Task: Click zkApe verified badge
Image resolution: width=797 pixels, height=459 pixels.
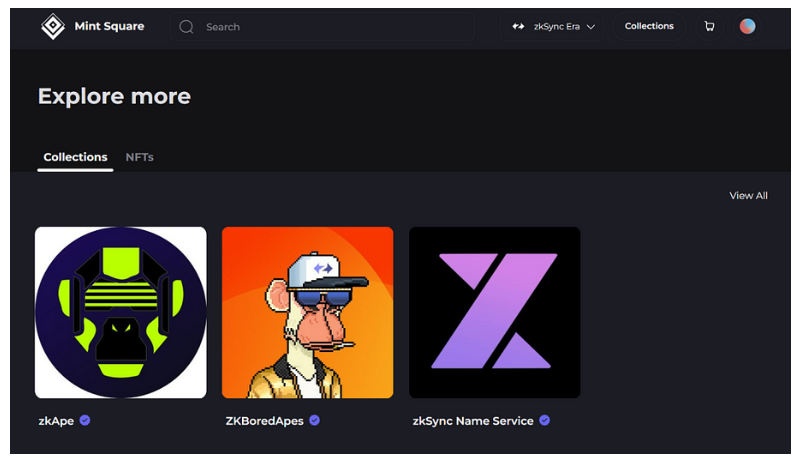Action: (85, 420)
